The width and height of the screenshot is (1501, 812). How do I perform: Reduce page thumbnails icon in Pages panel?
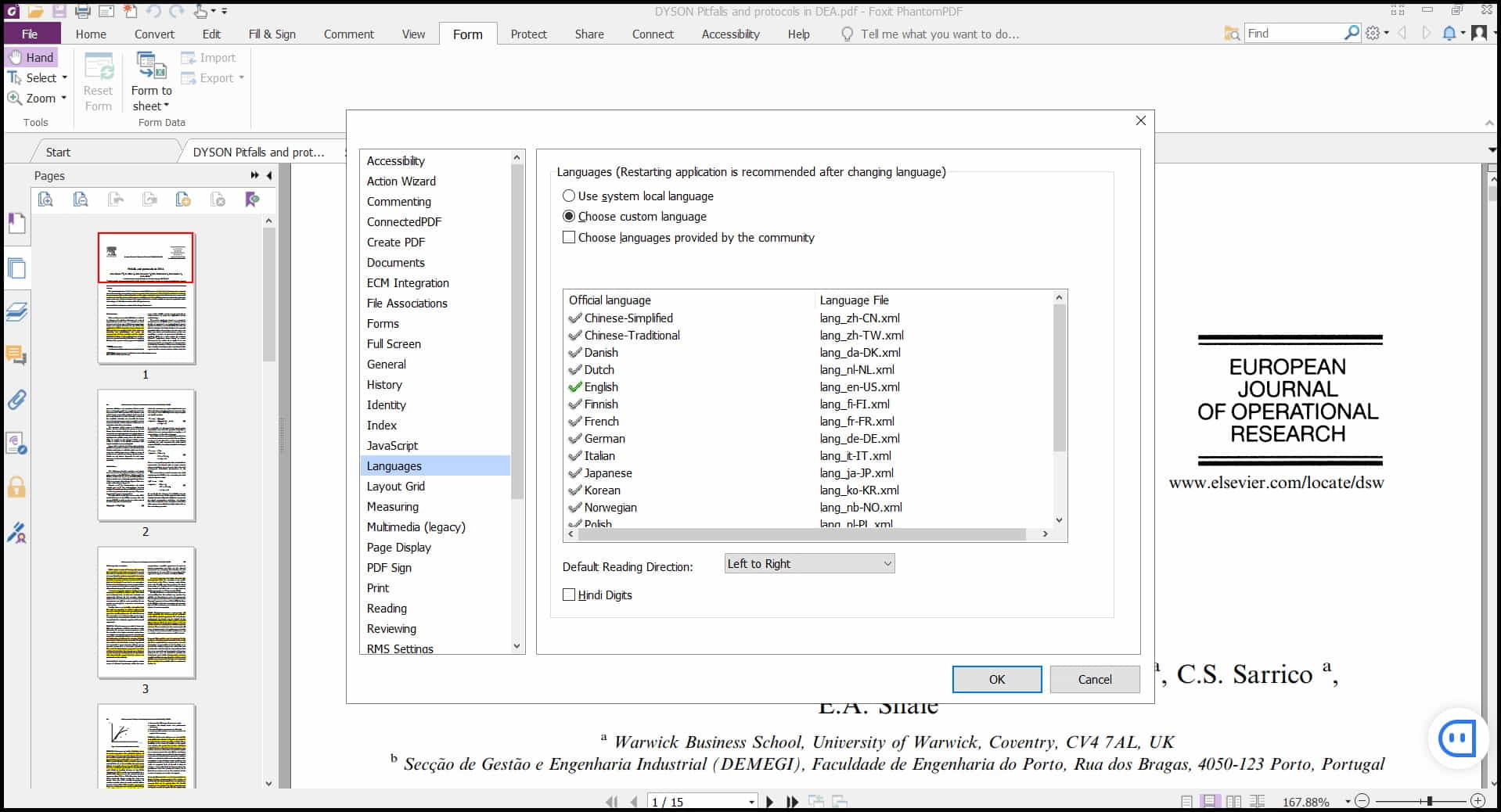(80, 199)
